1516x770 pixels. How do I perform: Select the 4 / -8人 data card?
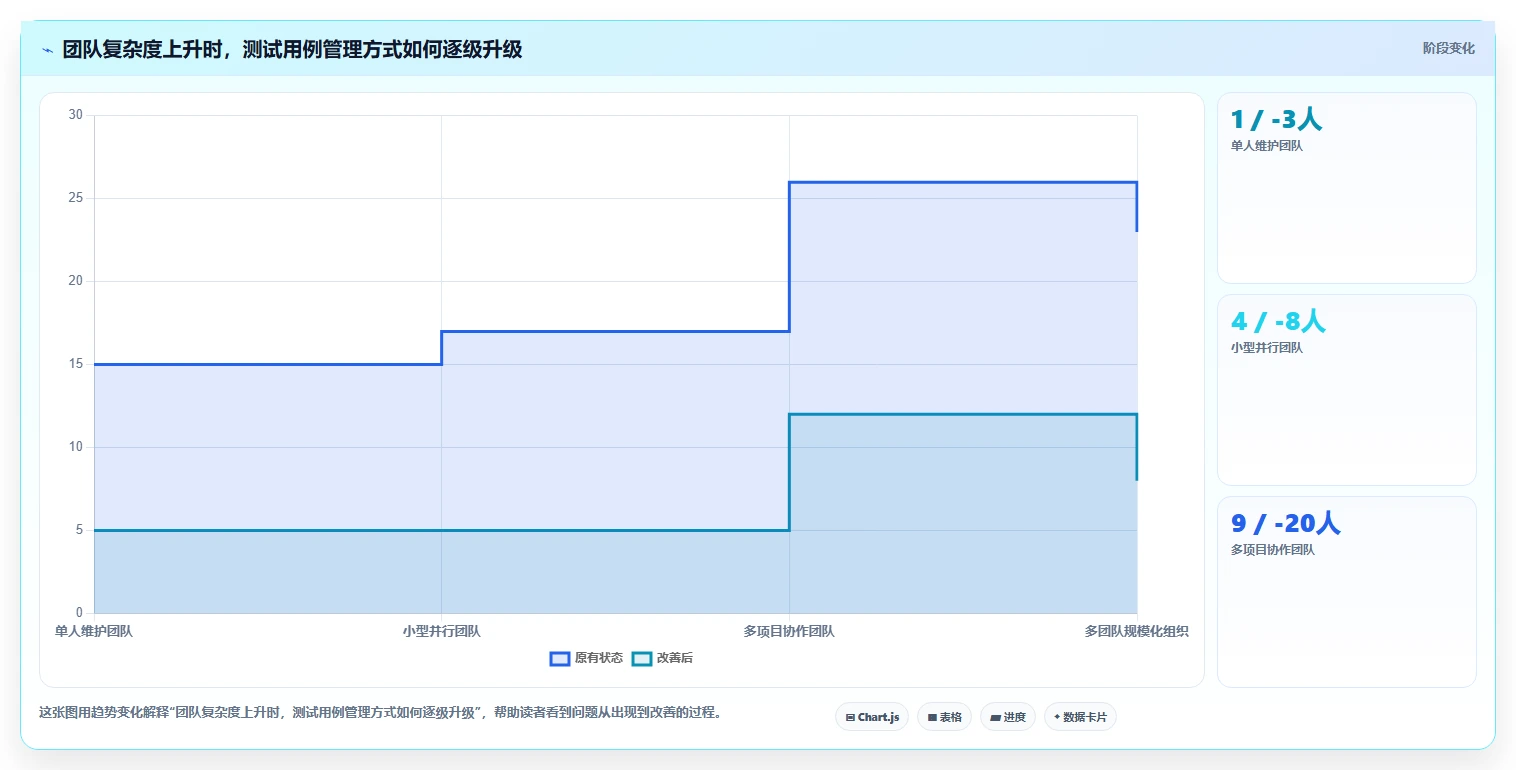pos(1346,390)
